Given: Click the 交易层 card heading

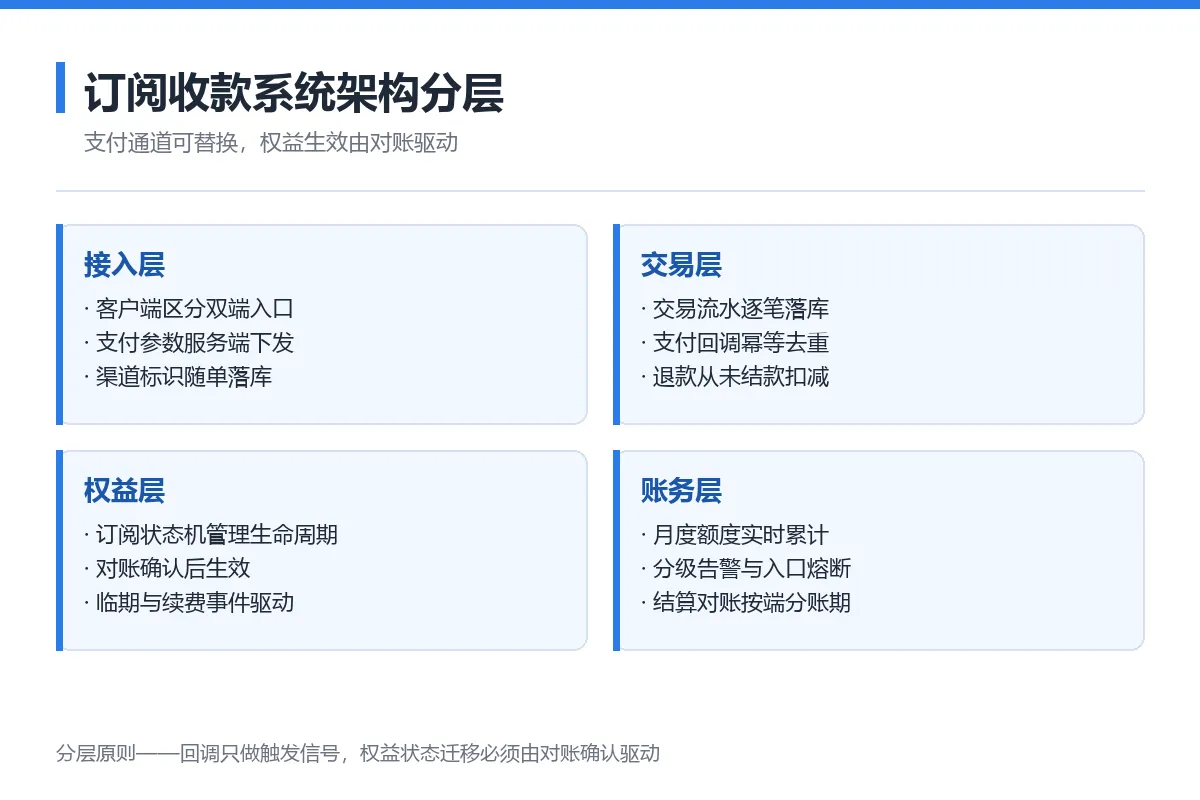Looking at the screenshot, I should click(x=681, y=265).
